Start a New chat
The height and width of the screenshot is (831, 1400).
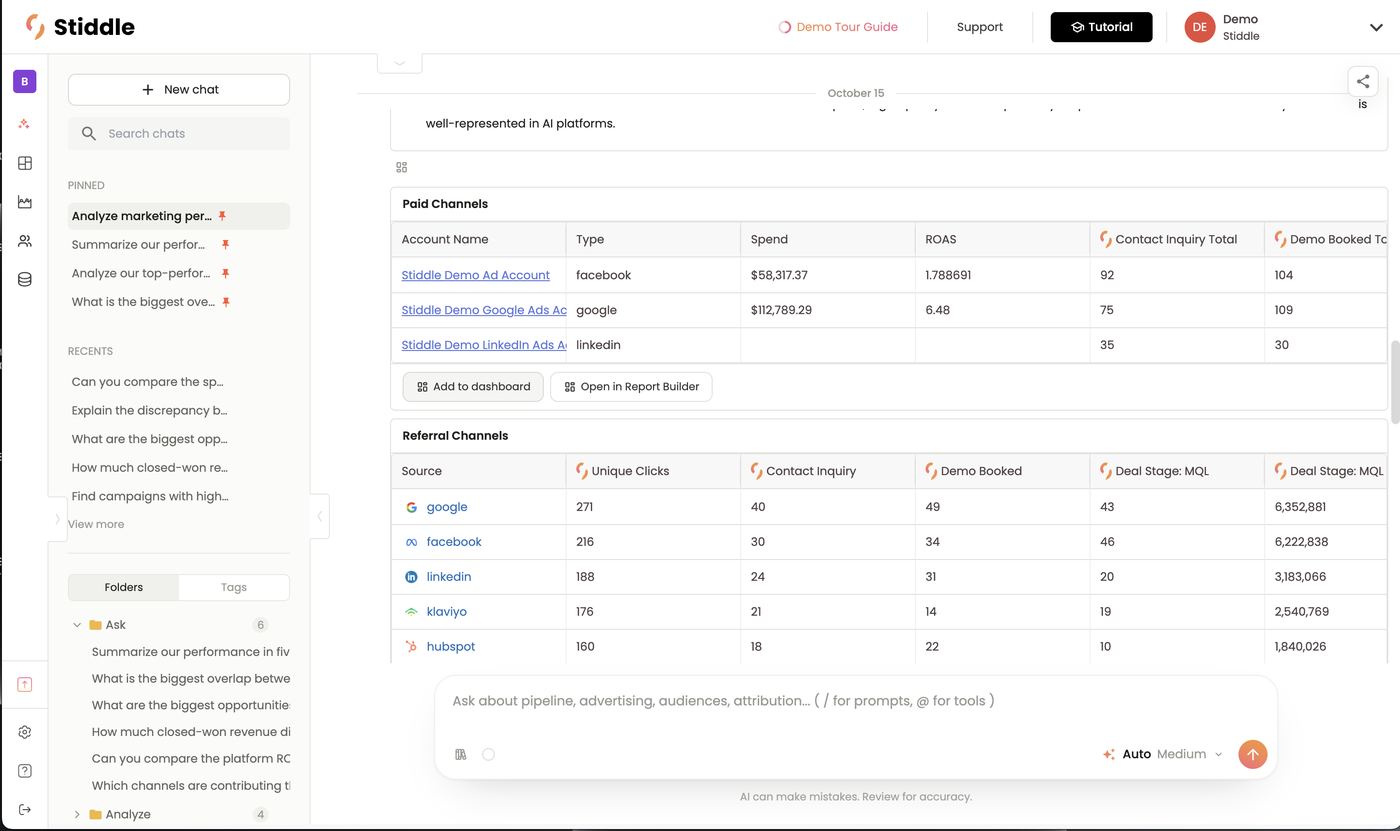click(179, 89)
